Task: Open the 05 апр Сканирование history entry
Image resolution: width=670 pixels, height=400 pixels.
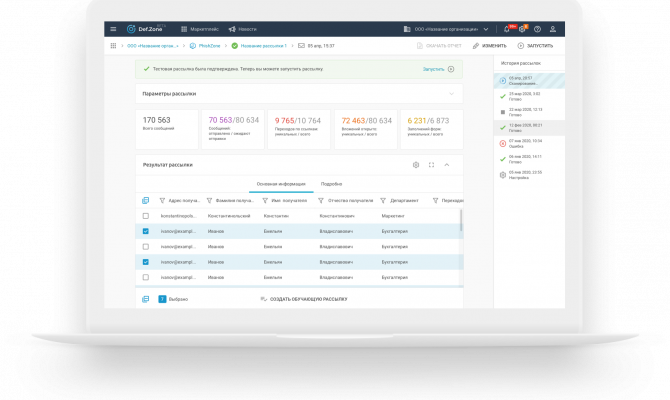Action: click(529, 81)
